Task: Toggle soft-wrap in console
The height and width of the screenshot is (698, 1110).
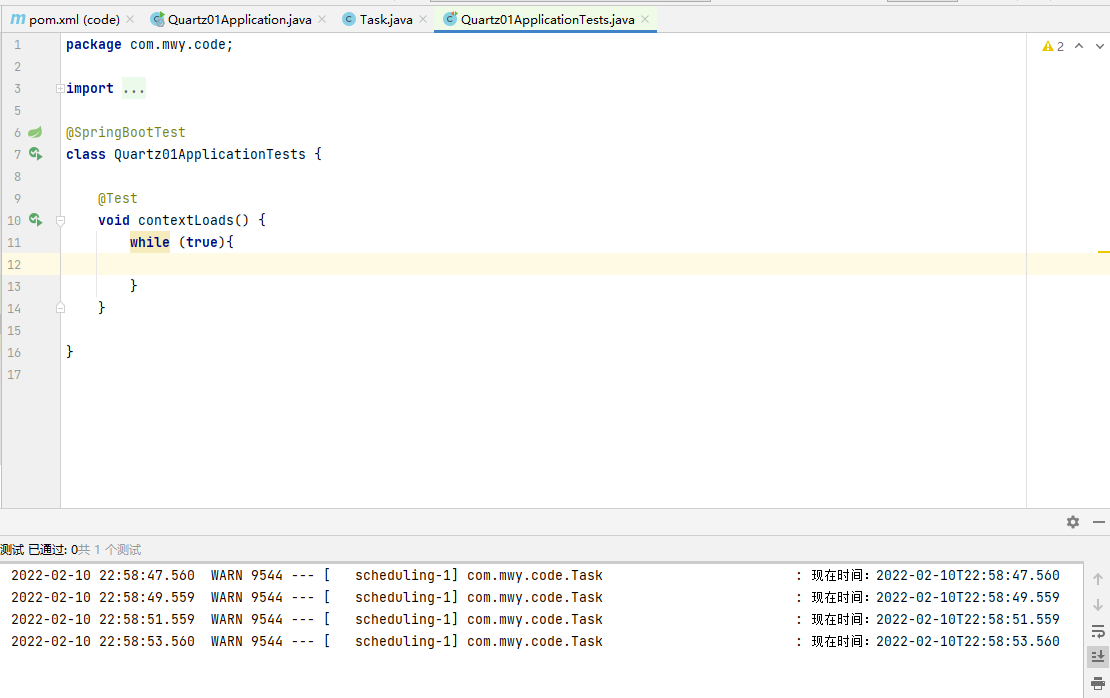Action: click(1098, 631)
